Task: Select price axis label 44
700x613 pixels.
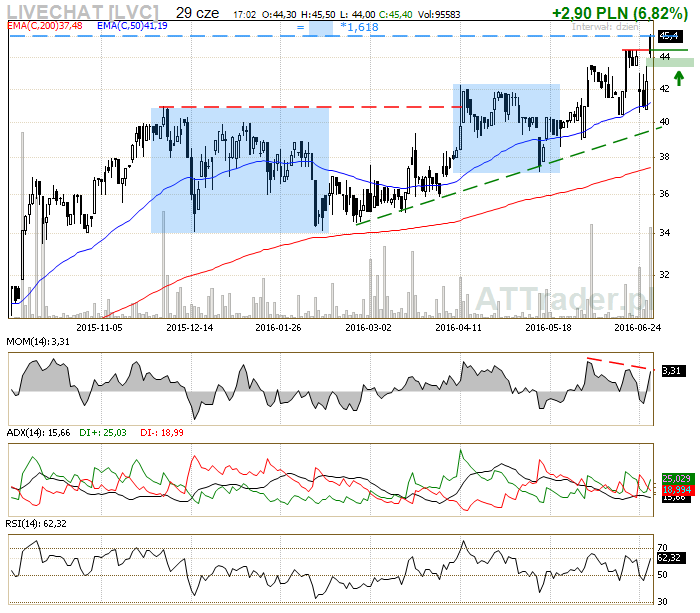Action: tap(665, 57)
